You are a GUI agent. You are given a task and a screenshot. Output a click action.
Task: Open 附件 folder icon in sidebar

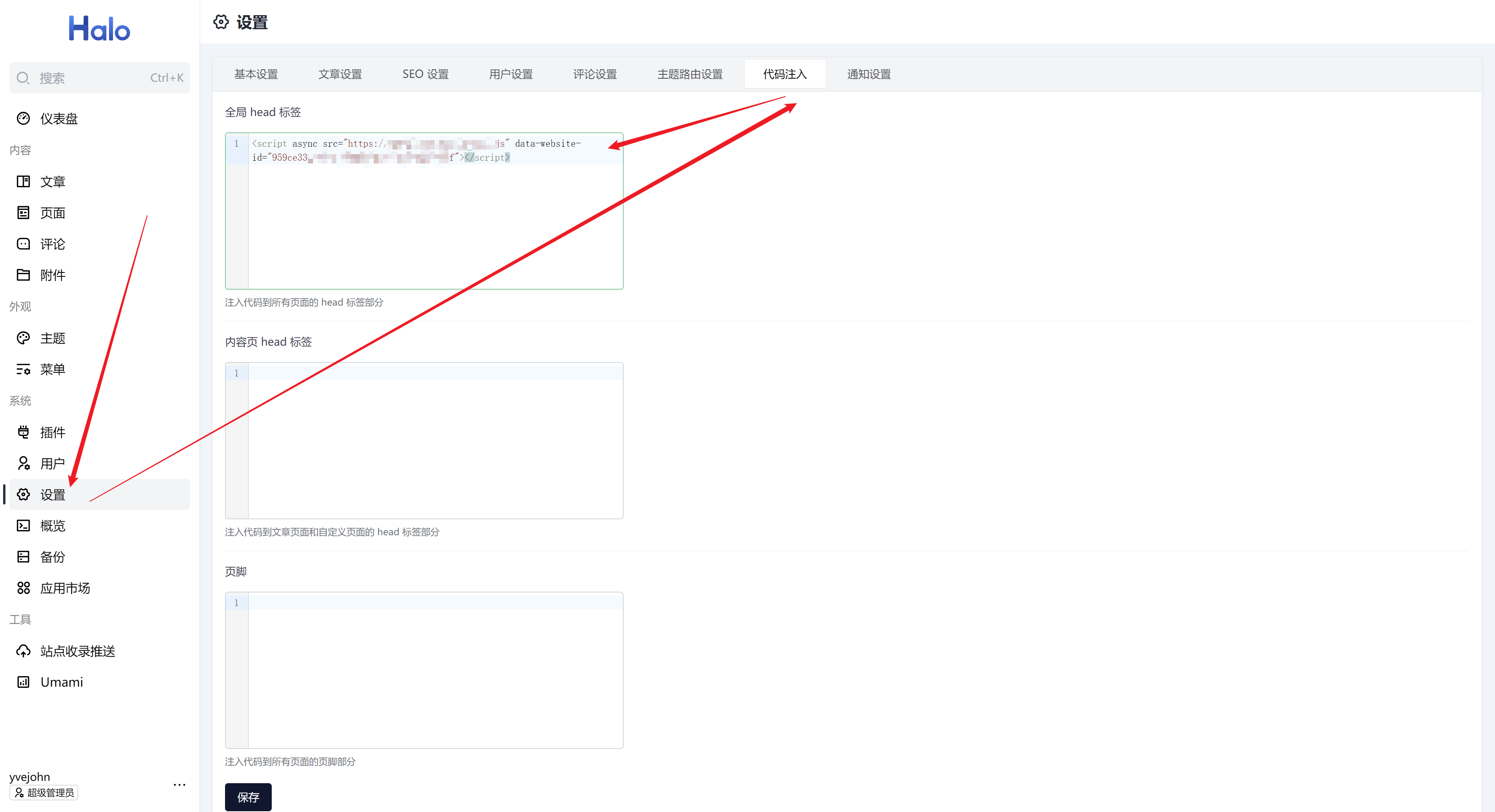(23, 275)
